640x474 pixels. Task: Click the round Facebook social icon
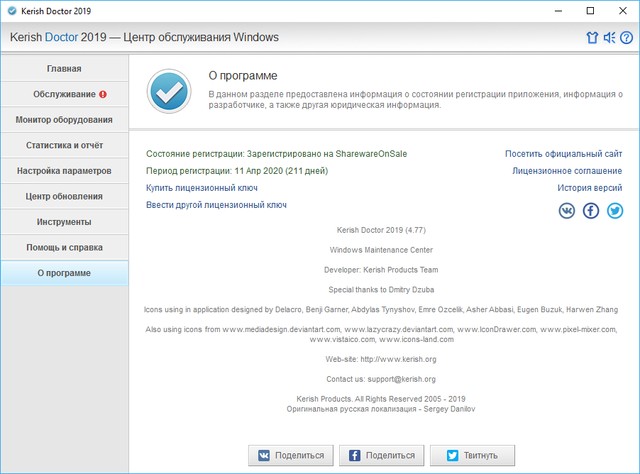(591, 210)
